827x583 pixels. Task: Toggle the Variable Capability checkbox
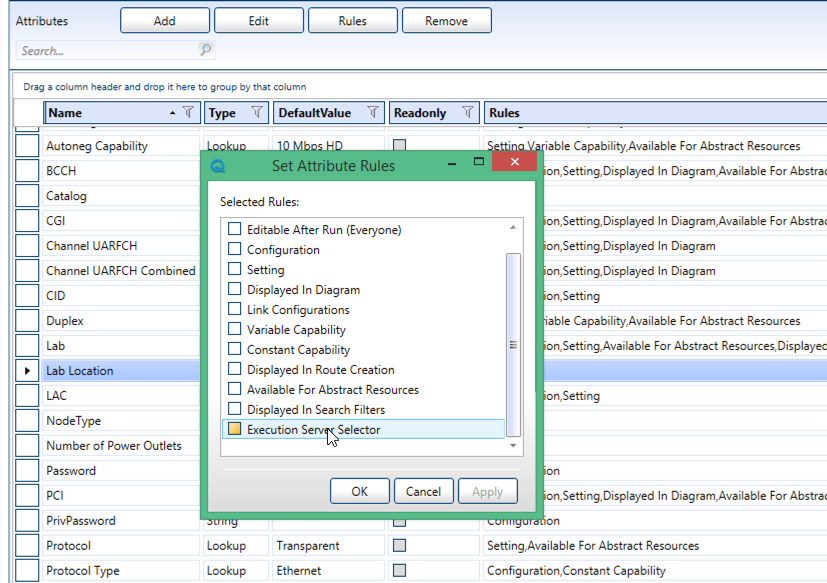(235, 330)
